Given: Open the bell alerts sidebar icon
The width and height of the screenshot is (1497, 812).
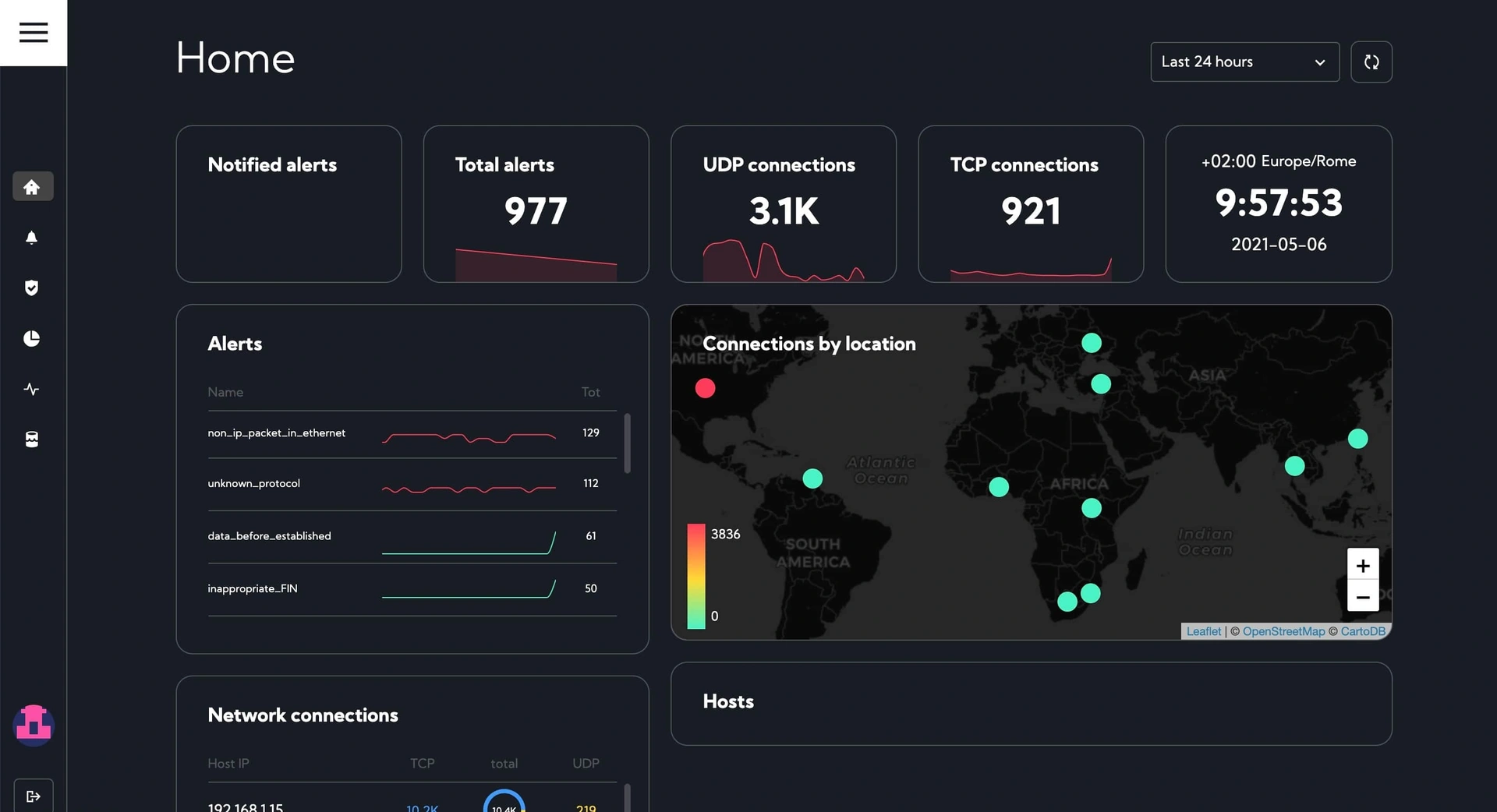Looking at the screenshot, I should [x=32, y=237].
